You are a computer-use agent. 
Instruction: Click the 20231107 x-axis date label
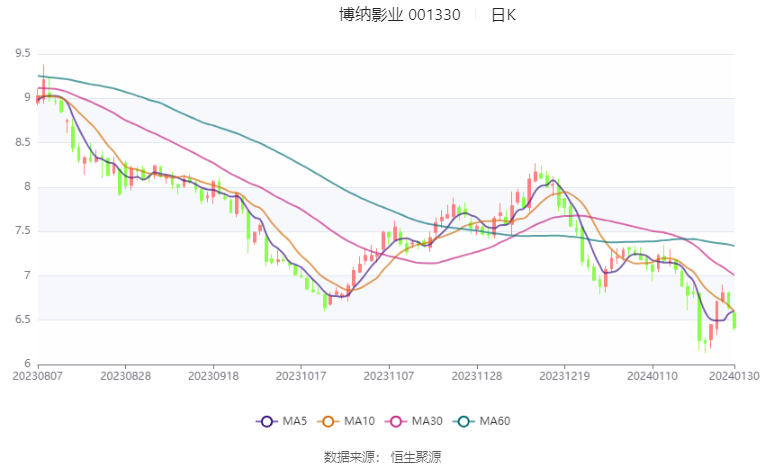(389, 376)
